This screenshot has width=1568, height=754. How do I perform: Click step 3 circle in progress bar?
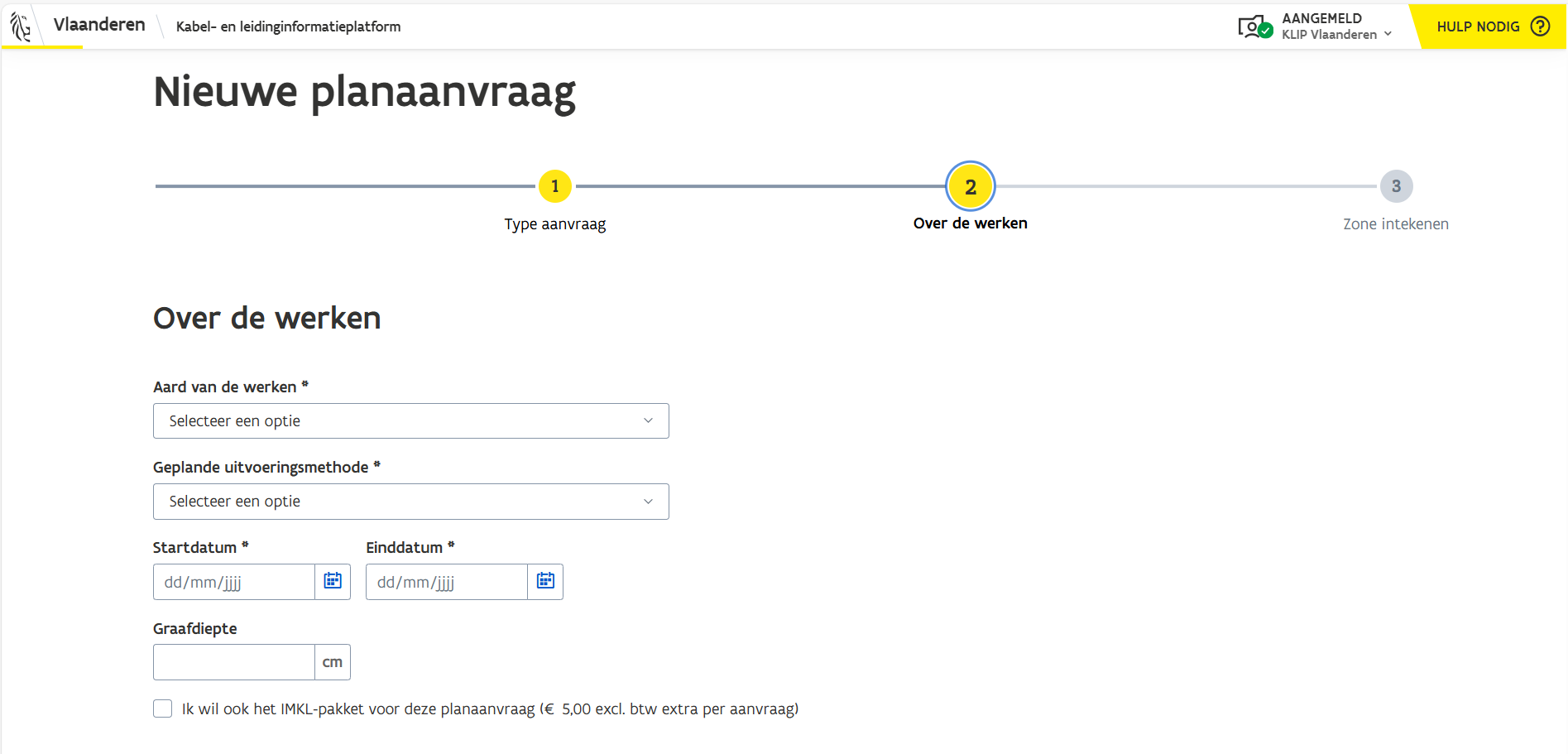(x=1395, y=186)
